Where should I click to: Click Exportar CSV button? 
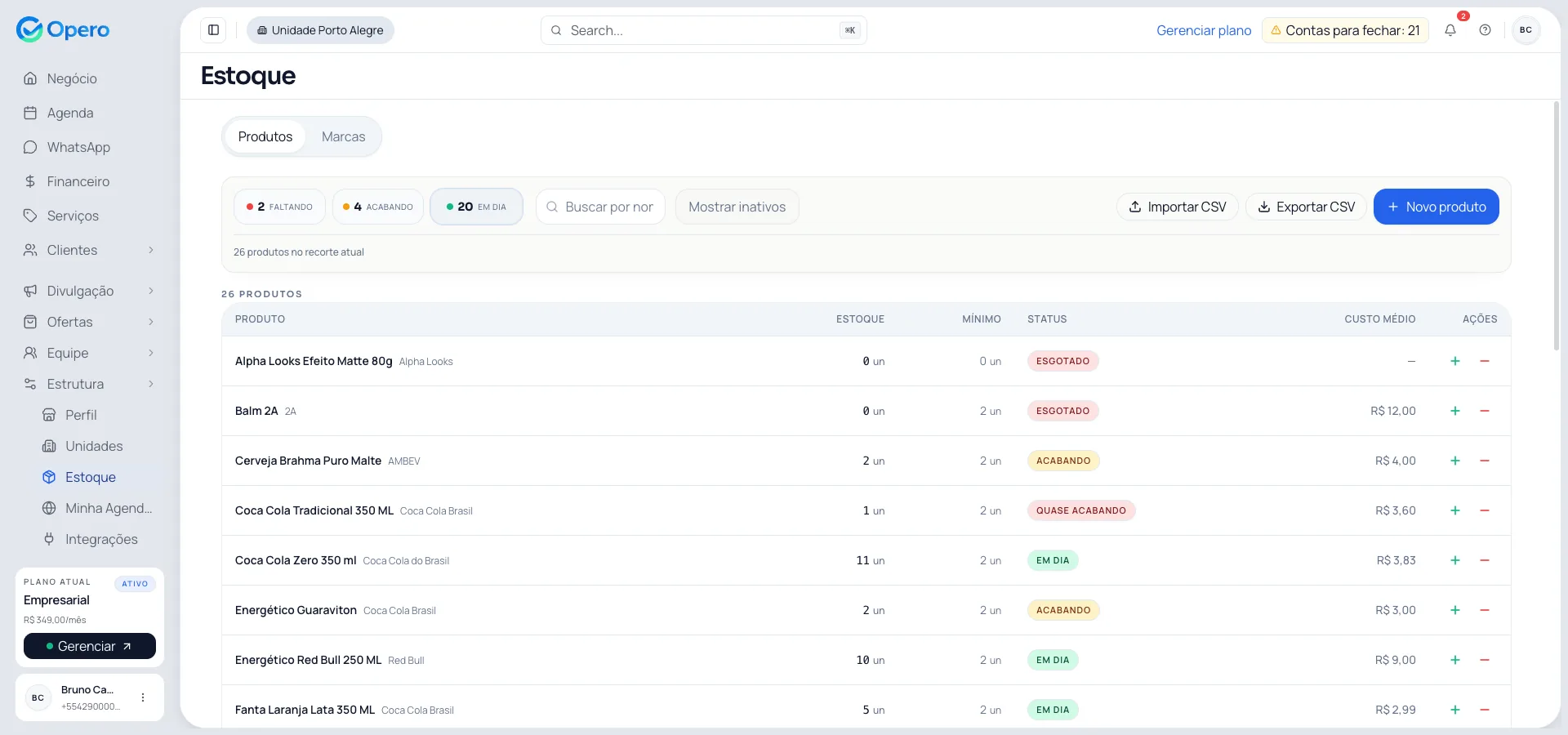click(x=1306, y=207)
